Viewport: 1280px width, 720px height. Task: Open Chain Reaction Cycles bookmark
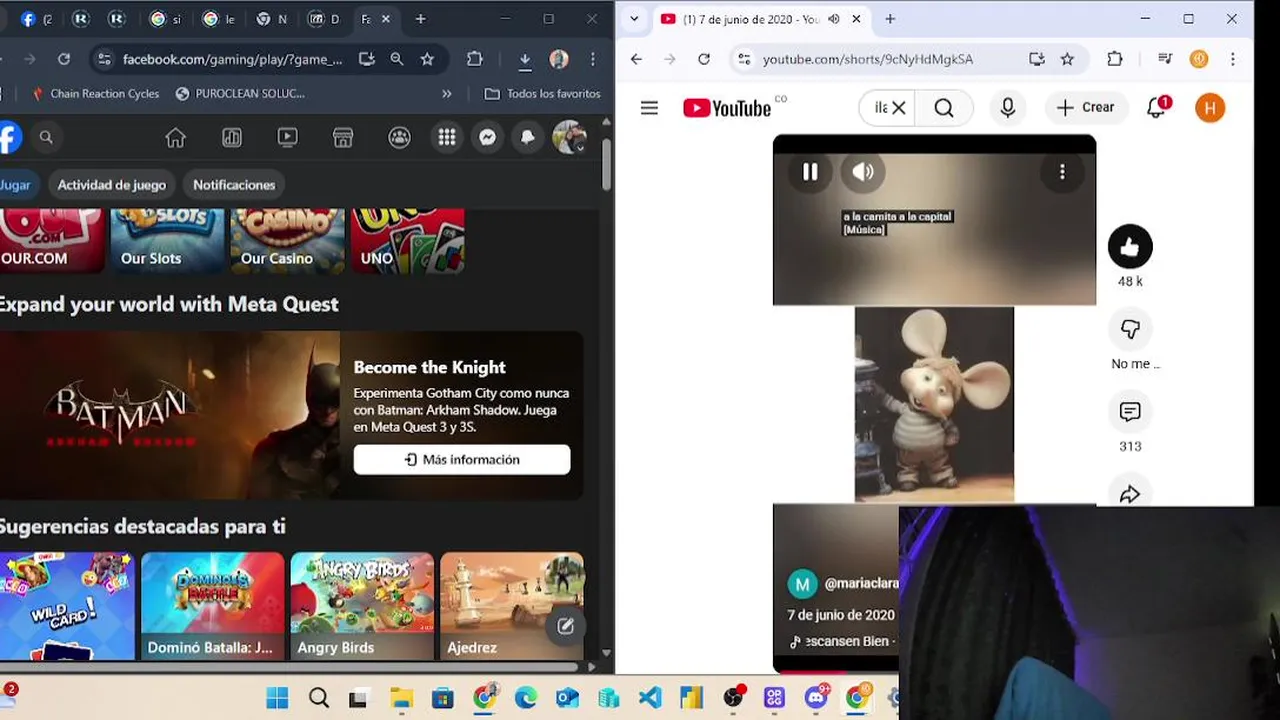[x=95, y=93]
